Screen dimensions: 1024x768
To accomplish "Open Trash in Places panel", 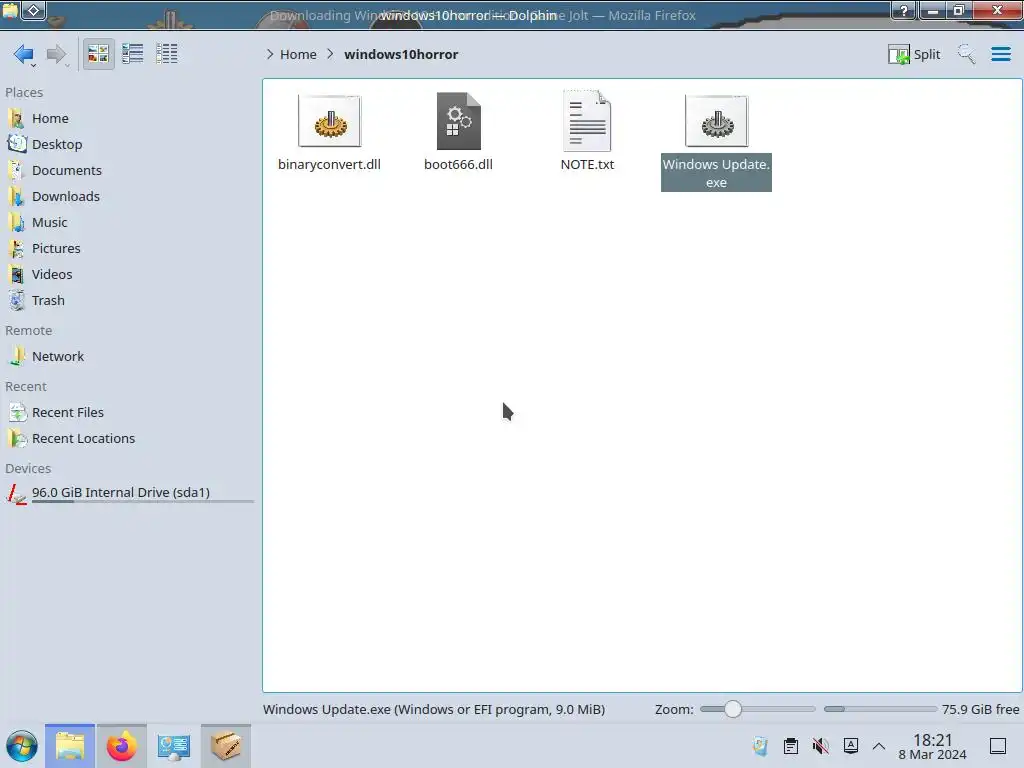I will click(x=129, y=301).
